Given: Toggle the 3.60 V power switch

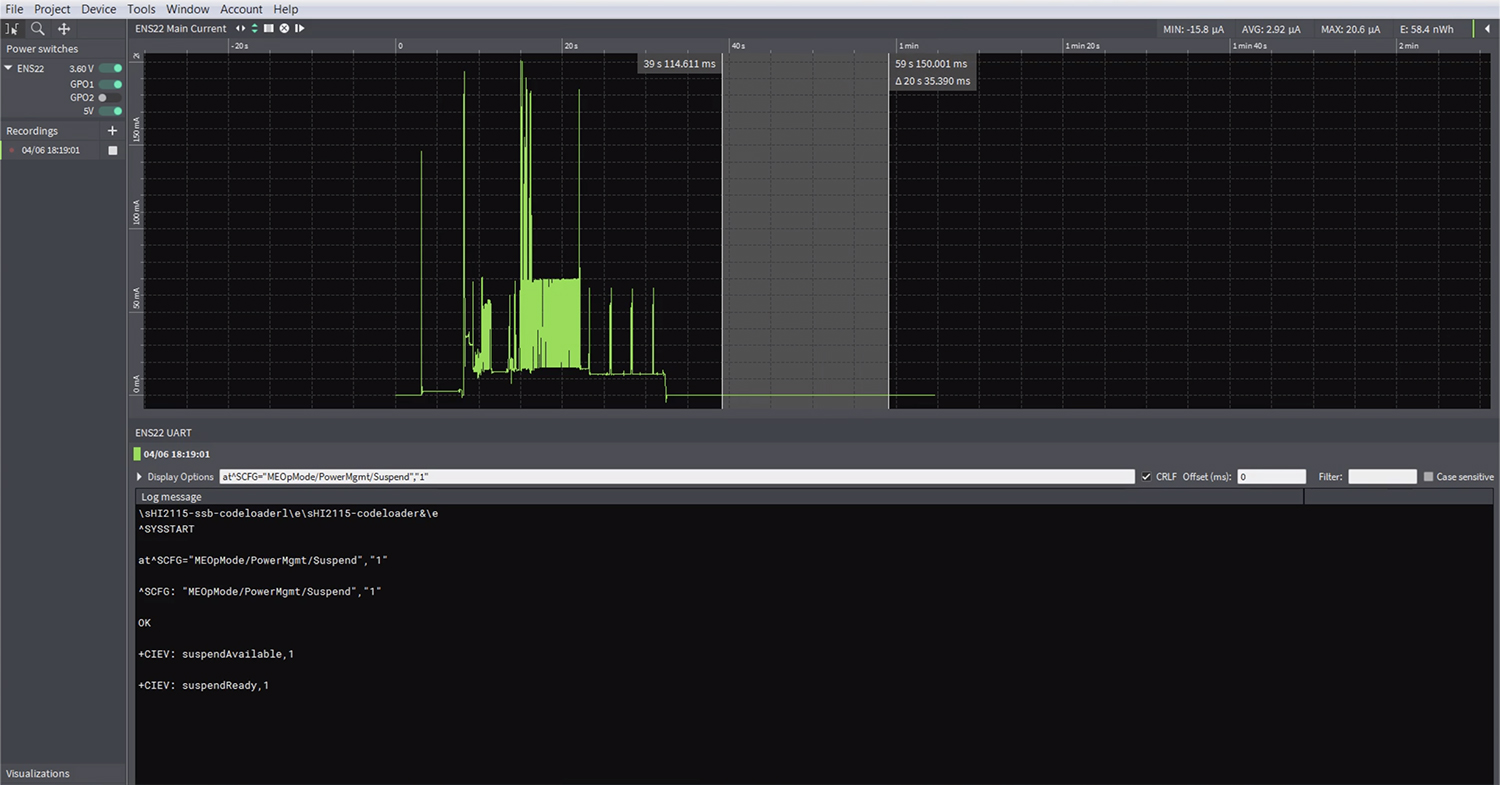Looking at the screenshot, I should click(110, 68).
